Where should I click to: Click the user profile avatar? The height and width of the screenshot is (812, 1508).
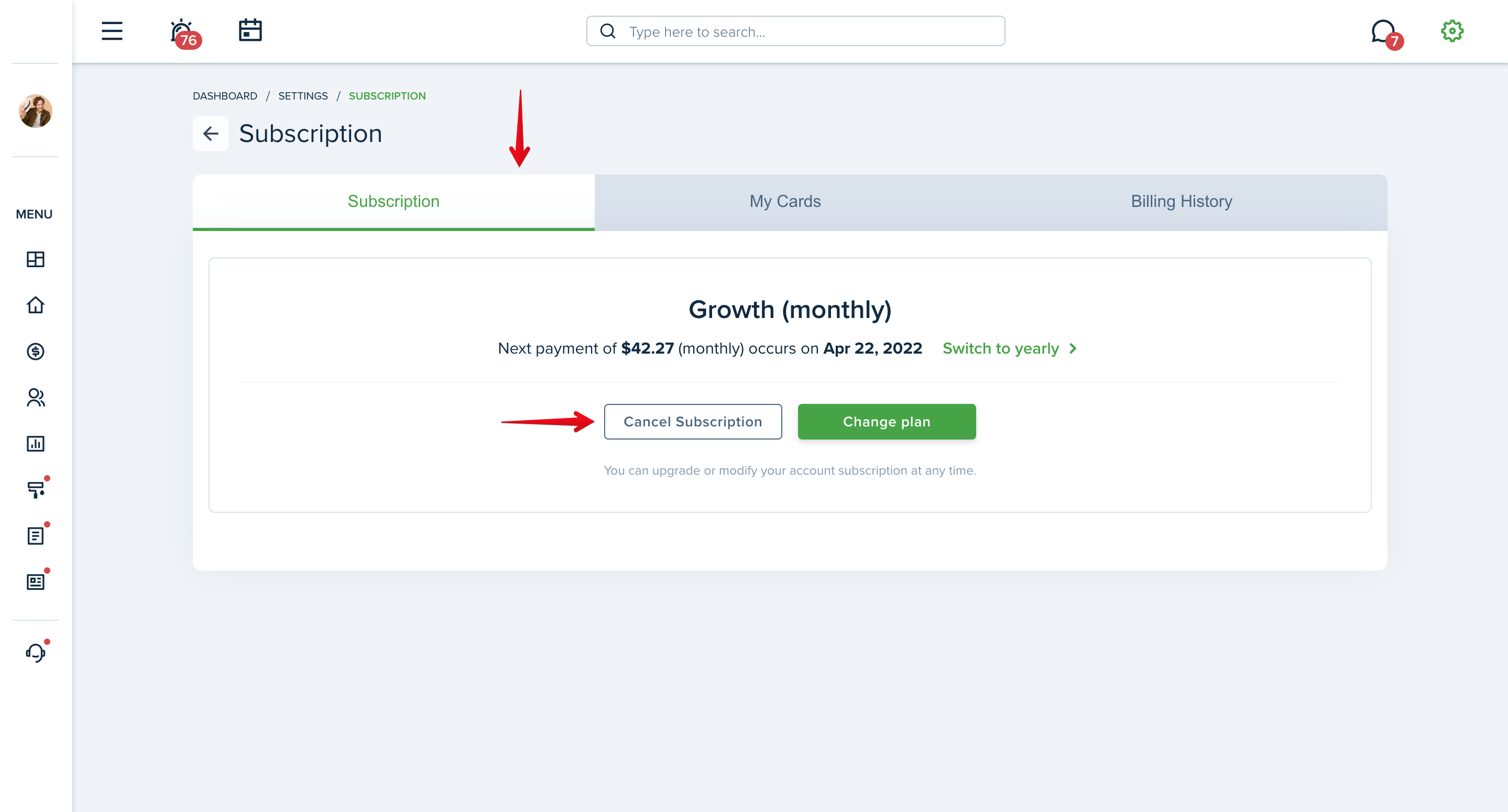36,111
